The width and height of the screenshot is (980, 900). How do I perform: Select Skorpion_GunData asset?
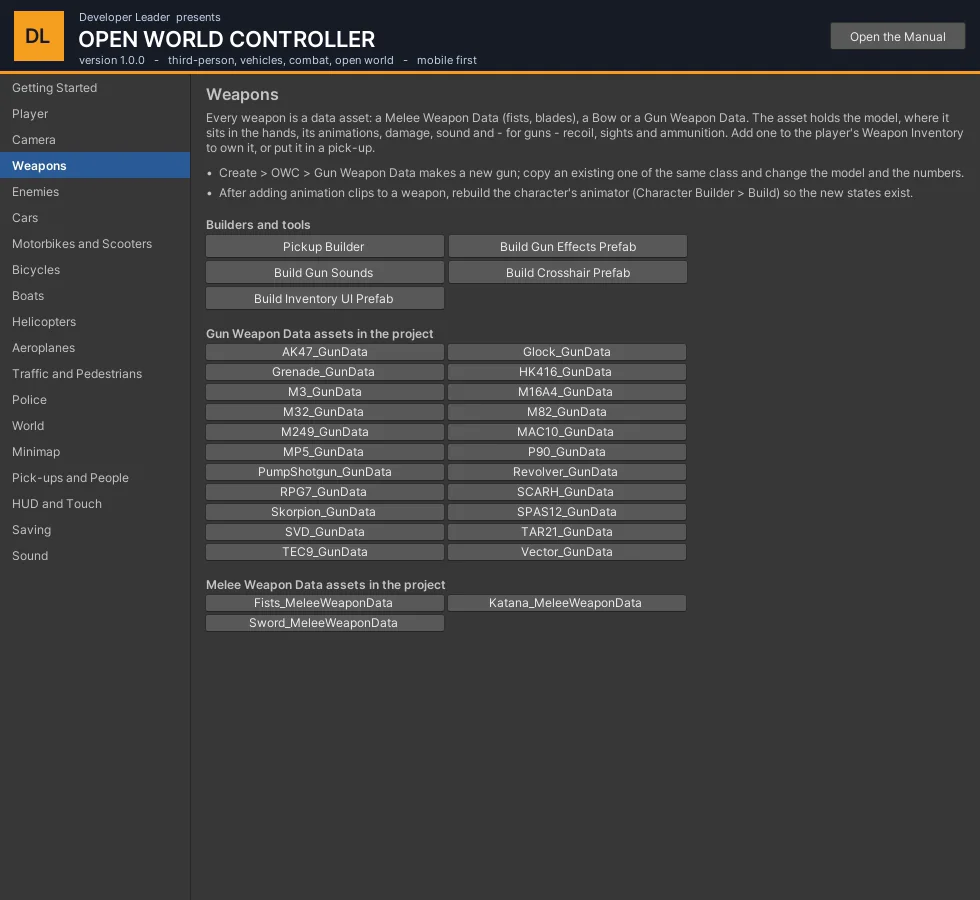(x=325, y=512)
